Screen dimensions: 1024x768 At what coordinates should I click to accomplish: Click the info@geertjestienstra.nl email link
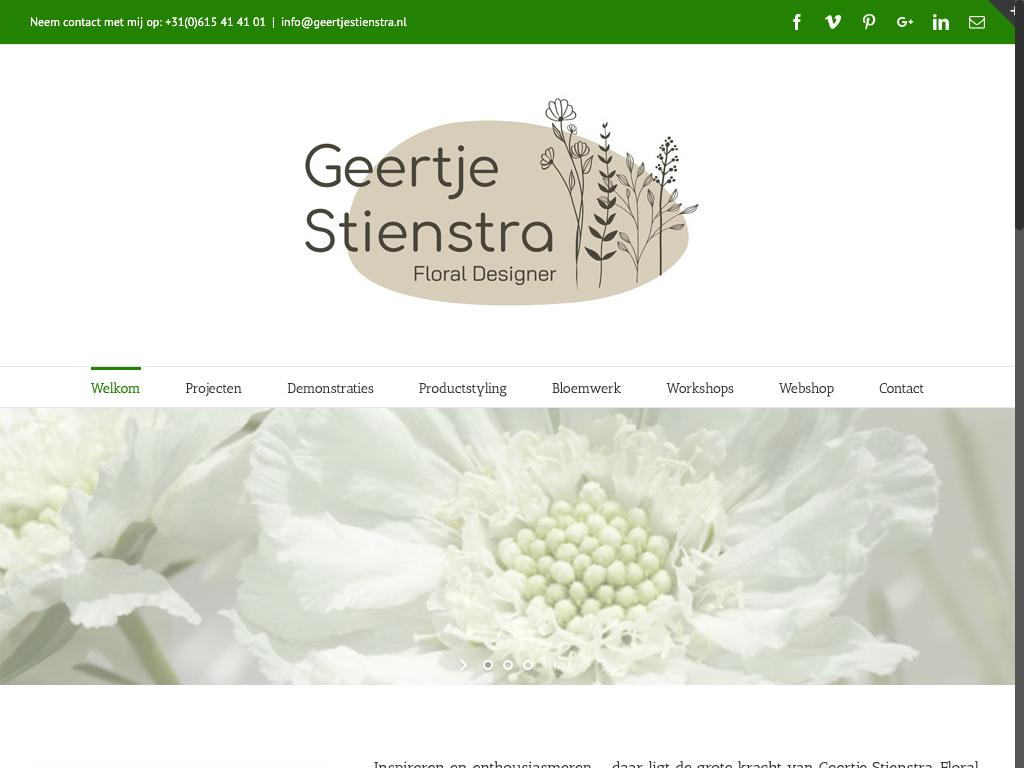point(343,22)
